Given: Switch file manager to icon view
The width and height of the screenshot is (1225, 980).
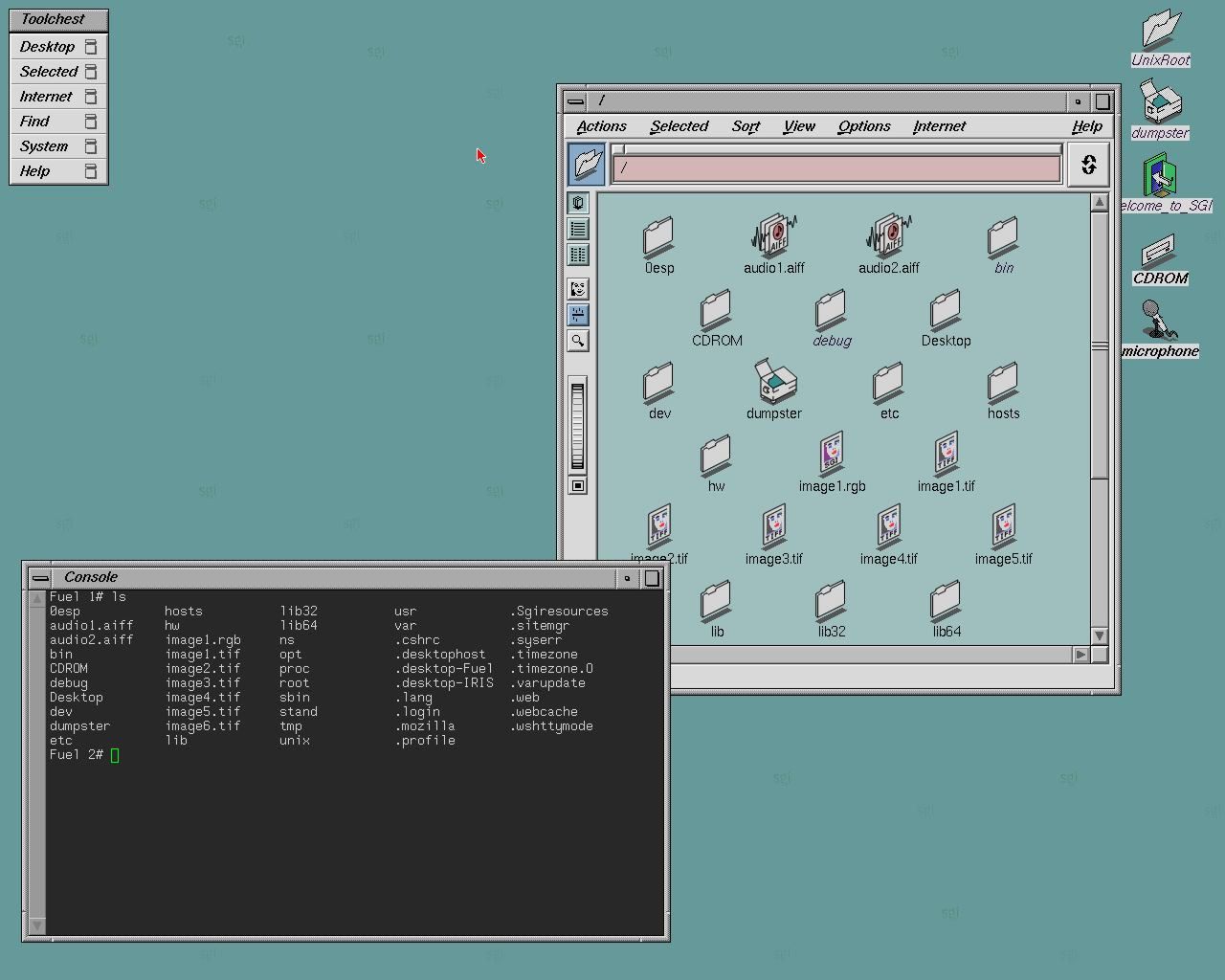Looking at the screenshot, I should tap(578, 203).
